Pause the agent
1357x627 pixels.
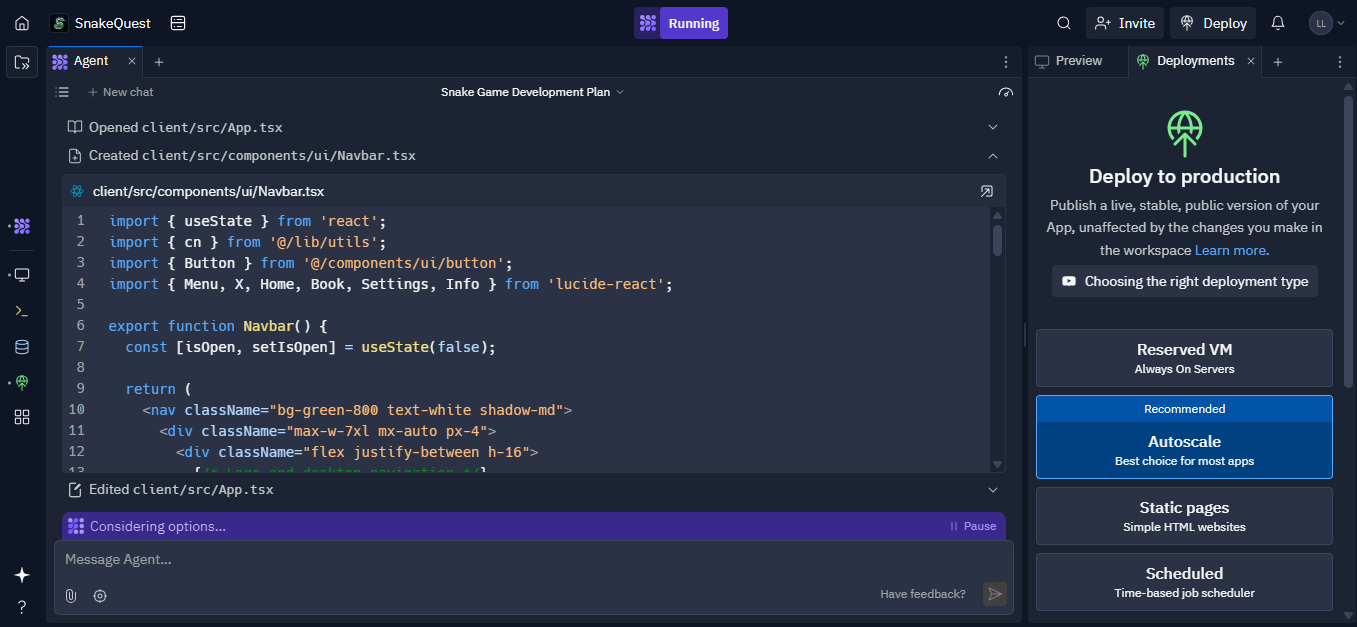[973, 526]
